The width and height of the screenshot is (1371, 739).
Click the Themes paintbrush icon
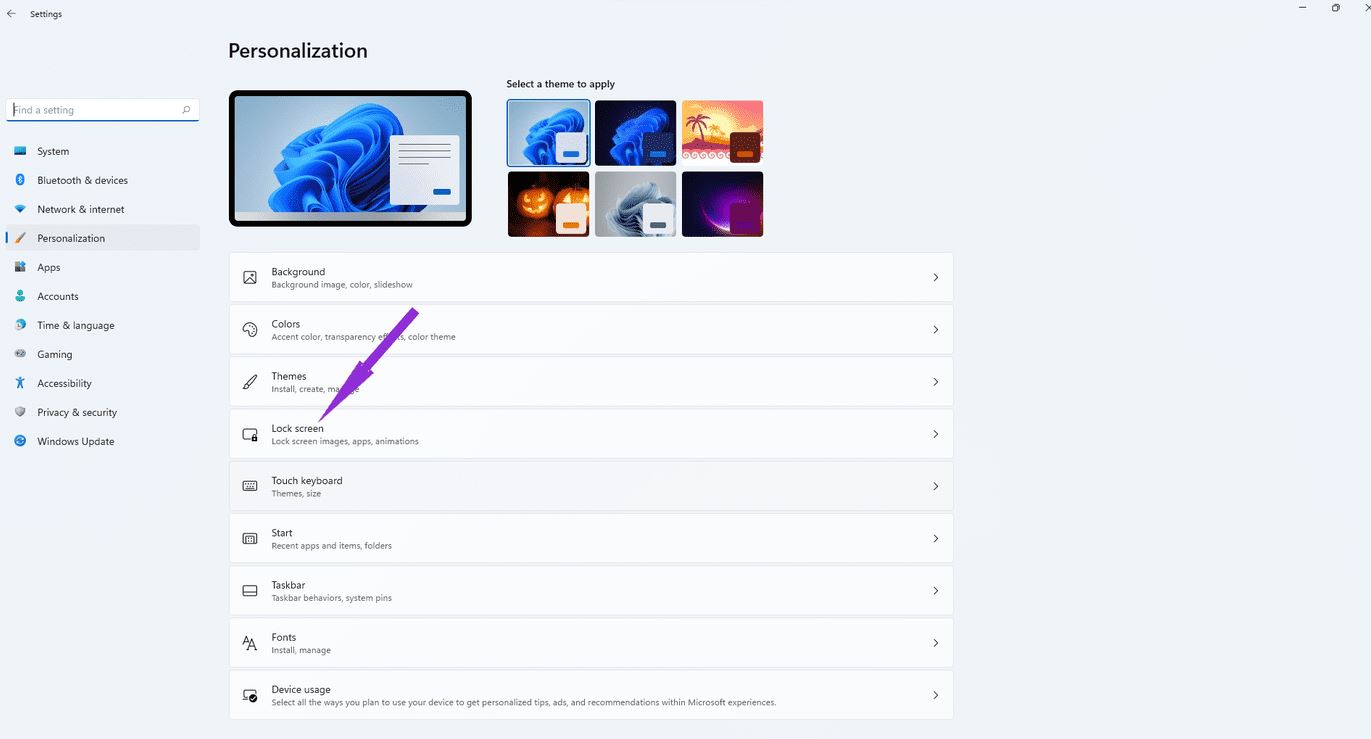pyautogui.click(x=250, y=382)
